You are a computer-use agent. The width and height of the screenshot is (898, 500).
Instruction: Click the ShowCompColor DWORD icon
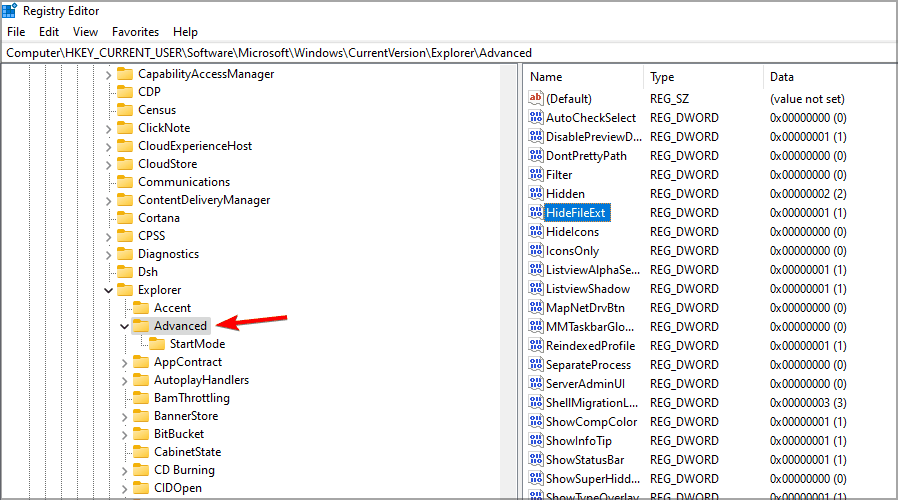click(x=535, y=421)
